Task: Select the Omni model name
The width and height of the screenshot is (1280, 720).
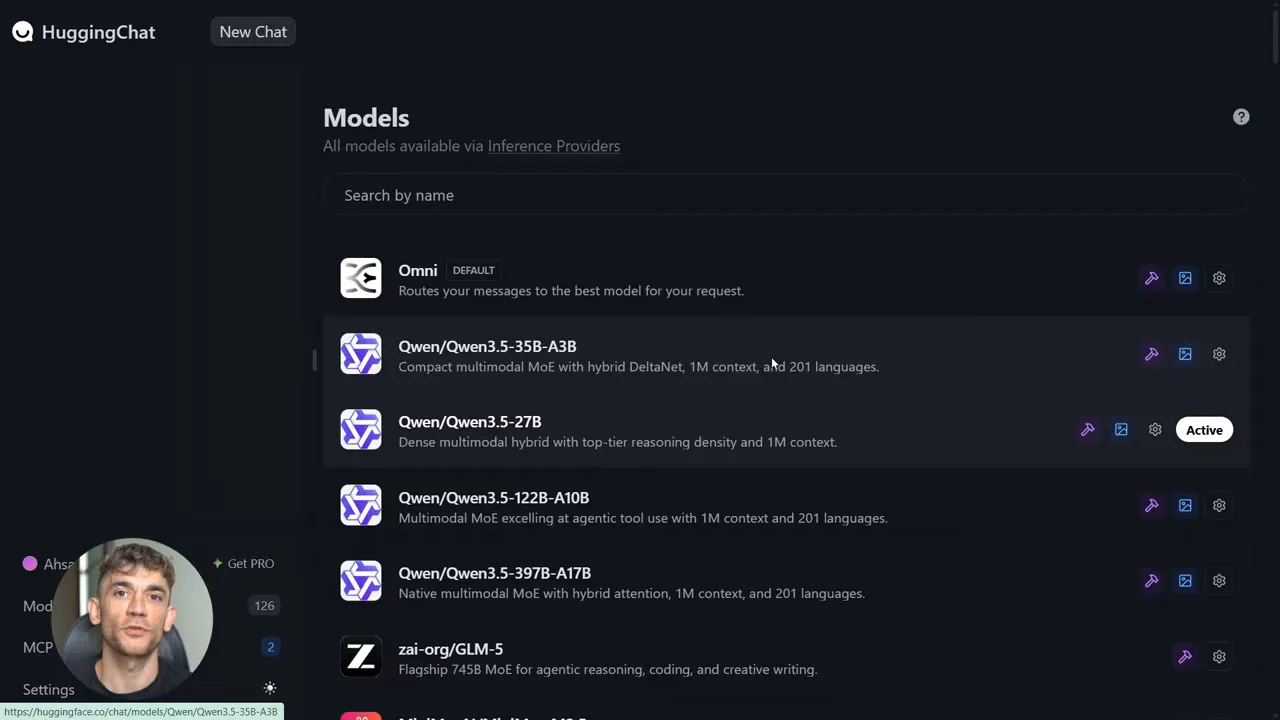Action: point(418,270)
